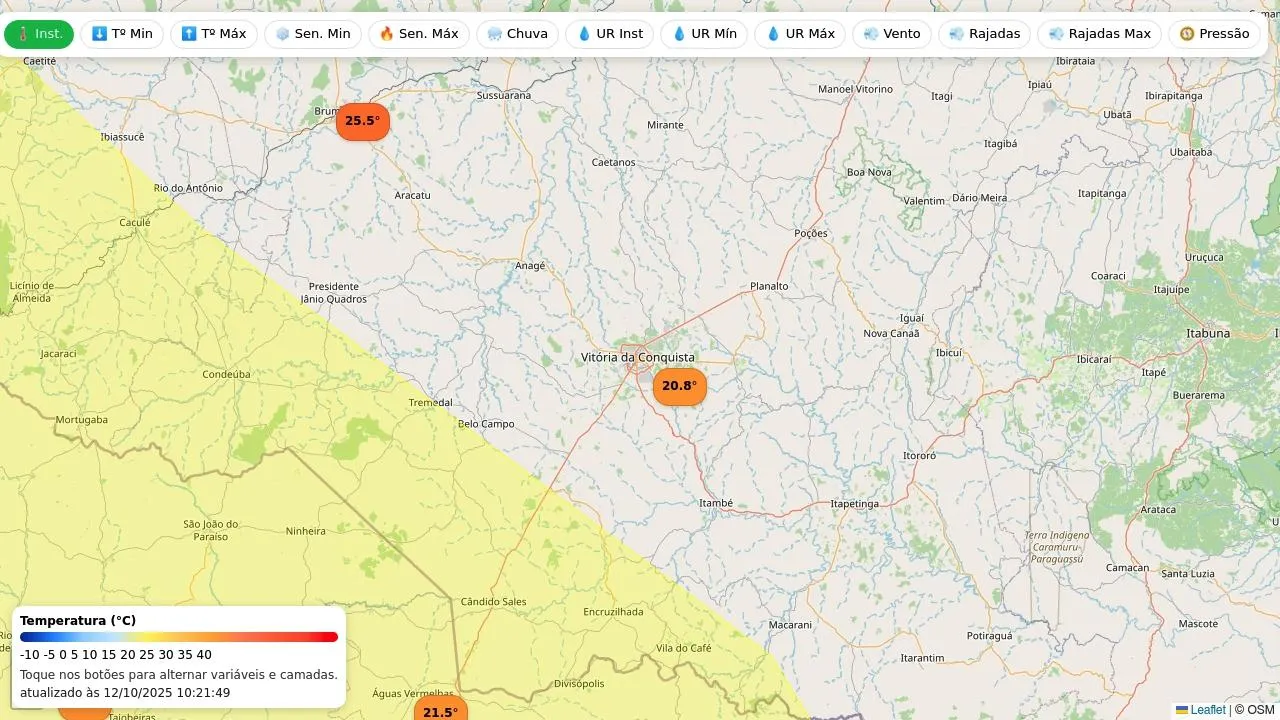Switch to Tº Min layer
The image size is (1280, 720).
(x=122, y=34)
